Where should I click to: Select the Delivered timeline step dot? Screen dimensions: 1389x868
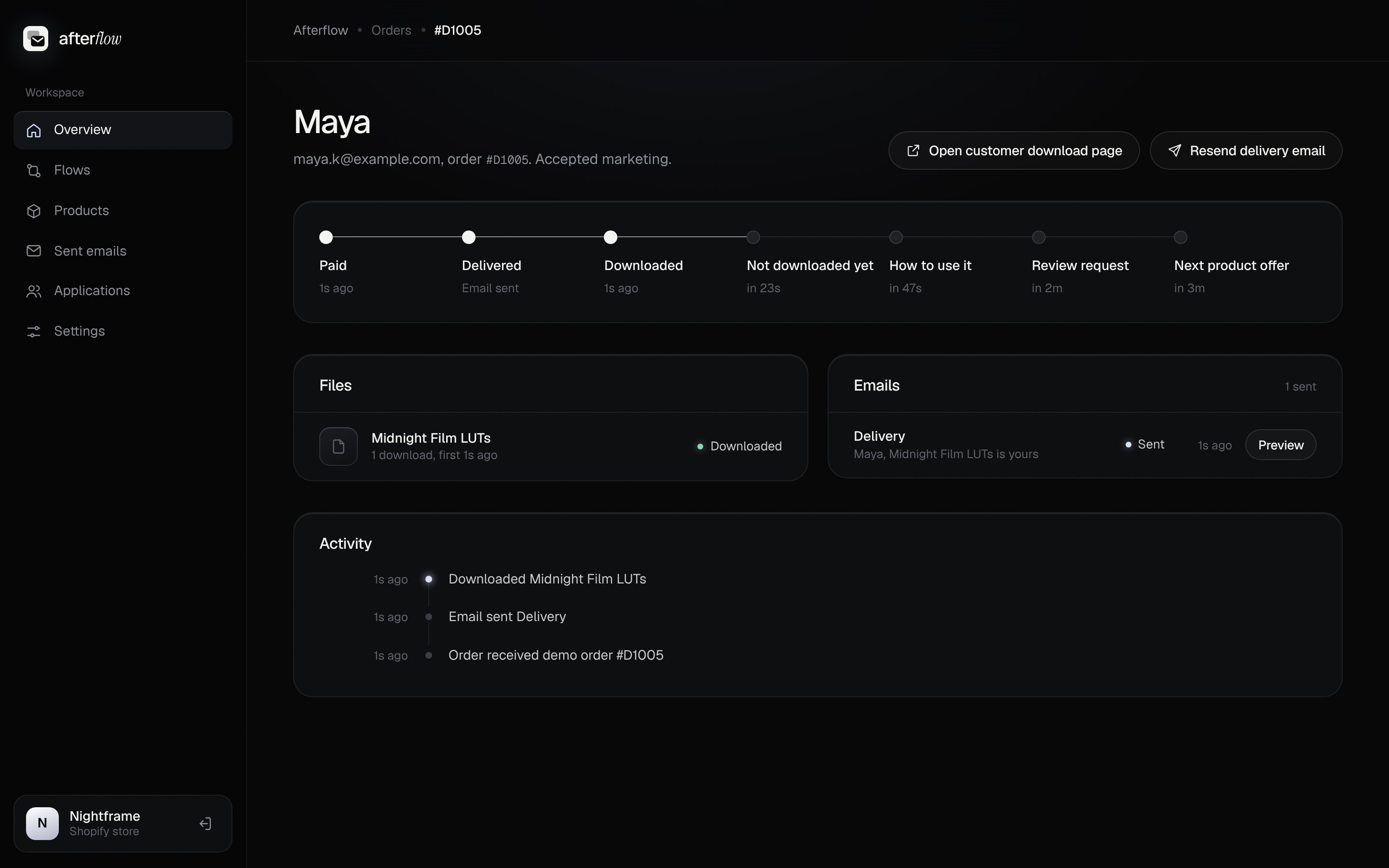468,237
